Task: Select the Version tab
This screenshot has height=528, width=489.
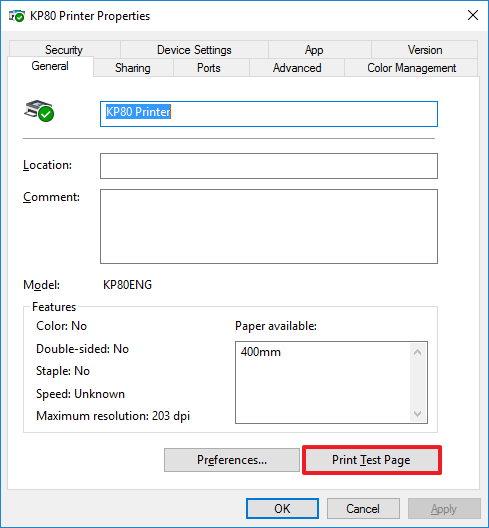Action: [425, 50]
